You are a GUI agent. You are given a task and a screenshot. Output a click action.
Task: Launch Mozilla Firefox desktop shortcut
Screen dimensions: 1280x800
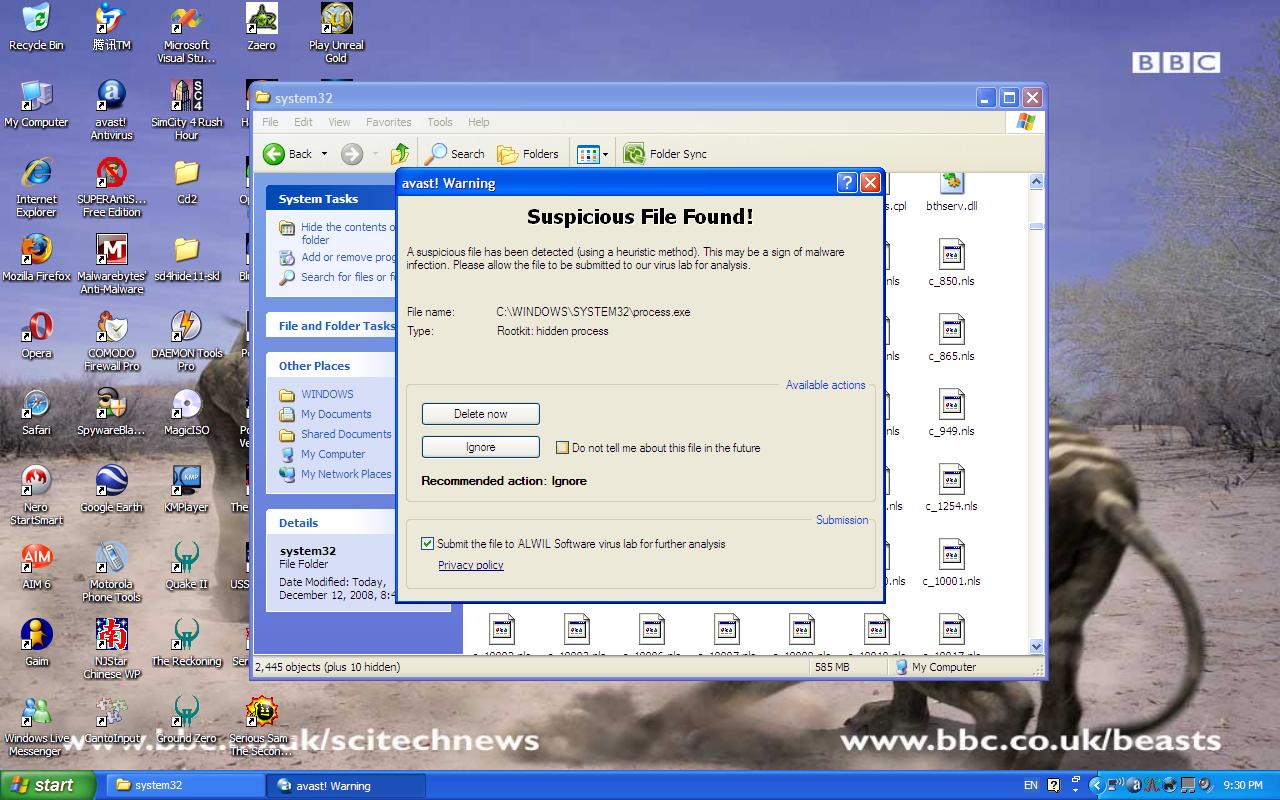[x=36, y=258]
